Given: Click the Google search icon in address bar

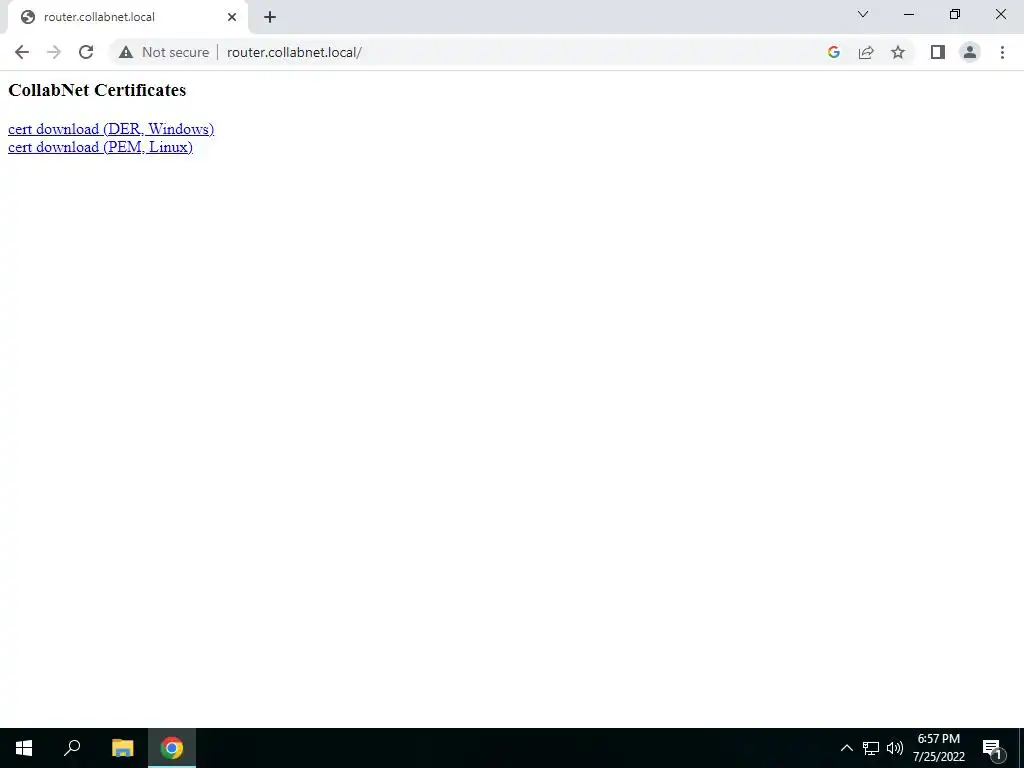Looking at the screenshot, I should pyautogui.click(x=833, y=52).
